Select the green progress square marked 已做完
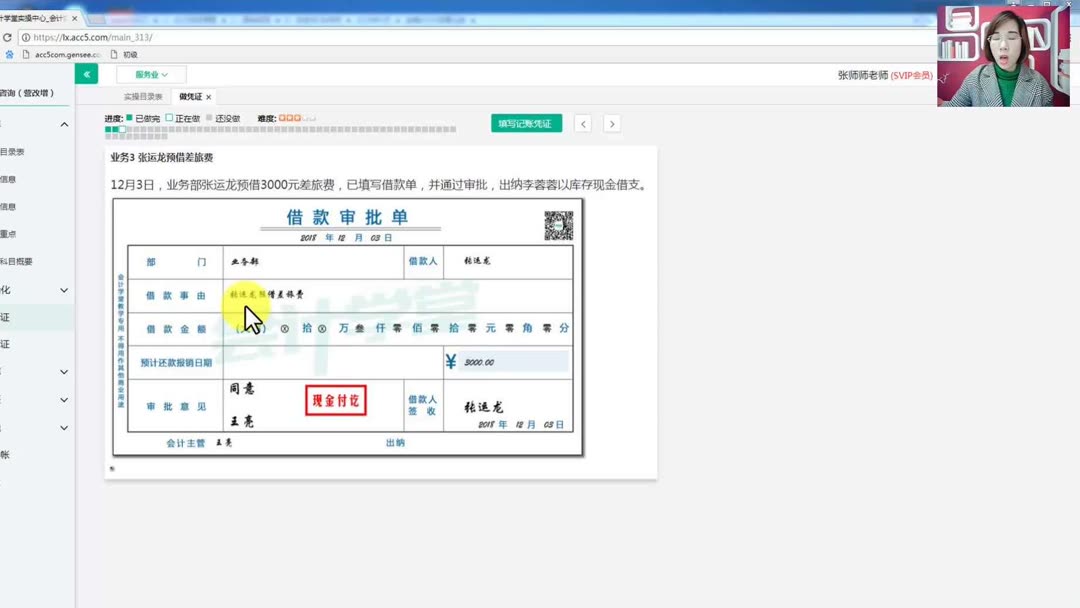This screenshot has height=608, width=1080. point(128,117)
